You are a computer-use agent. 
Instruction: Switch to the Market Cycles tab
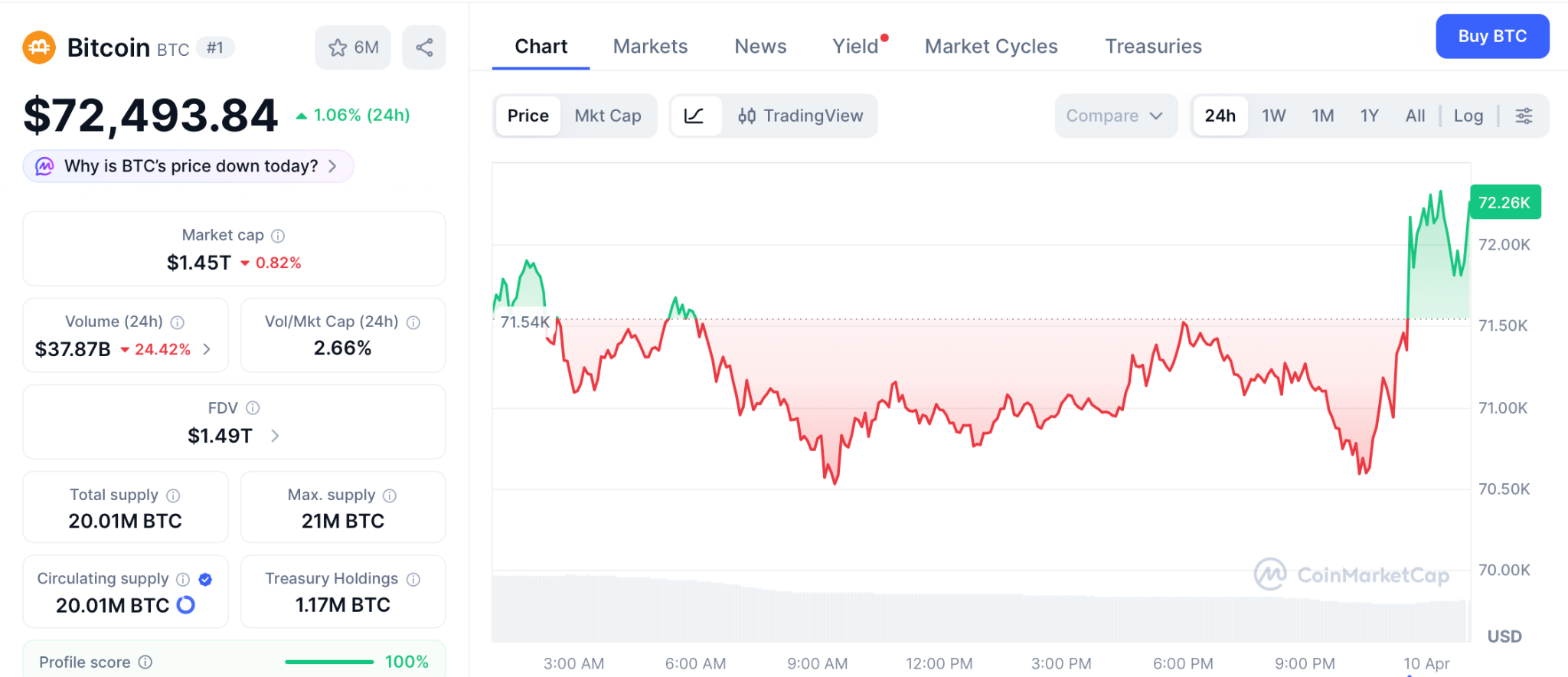pos(991,46)
